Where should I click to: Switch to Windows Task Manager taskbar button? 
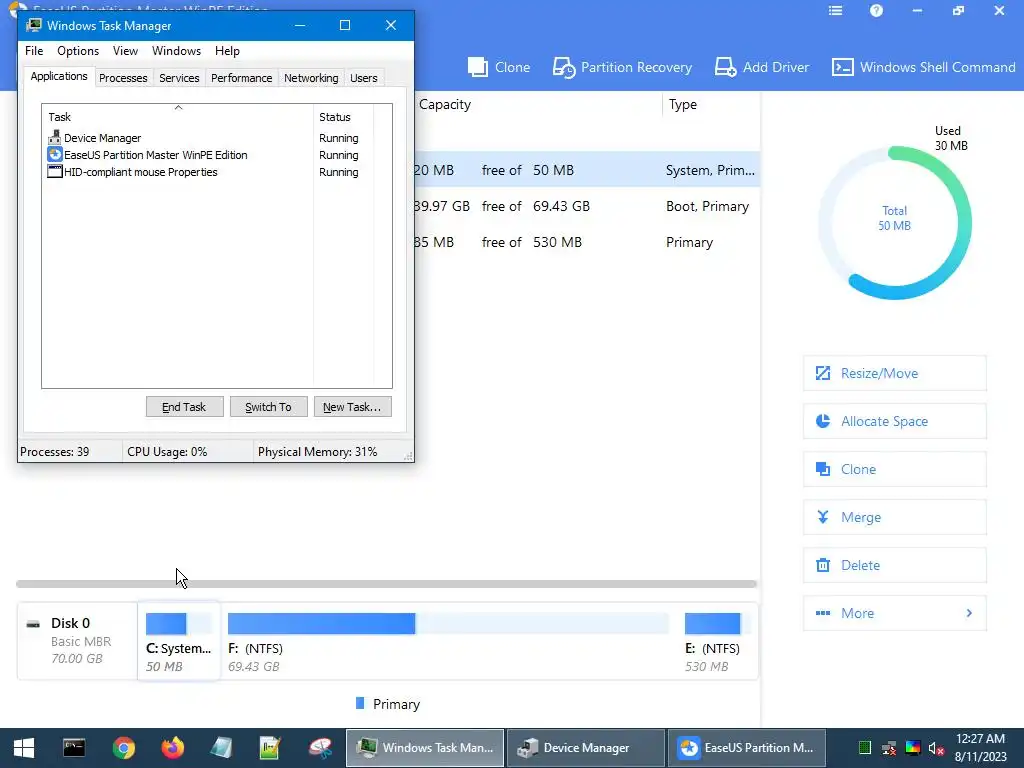[x=424, y=748]
